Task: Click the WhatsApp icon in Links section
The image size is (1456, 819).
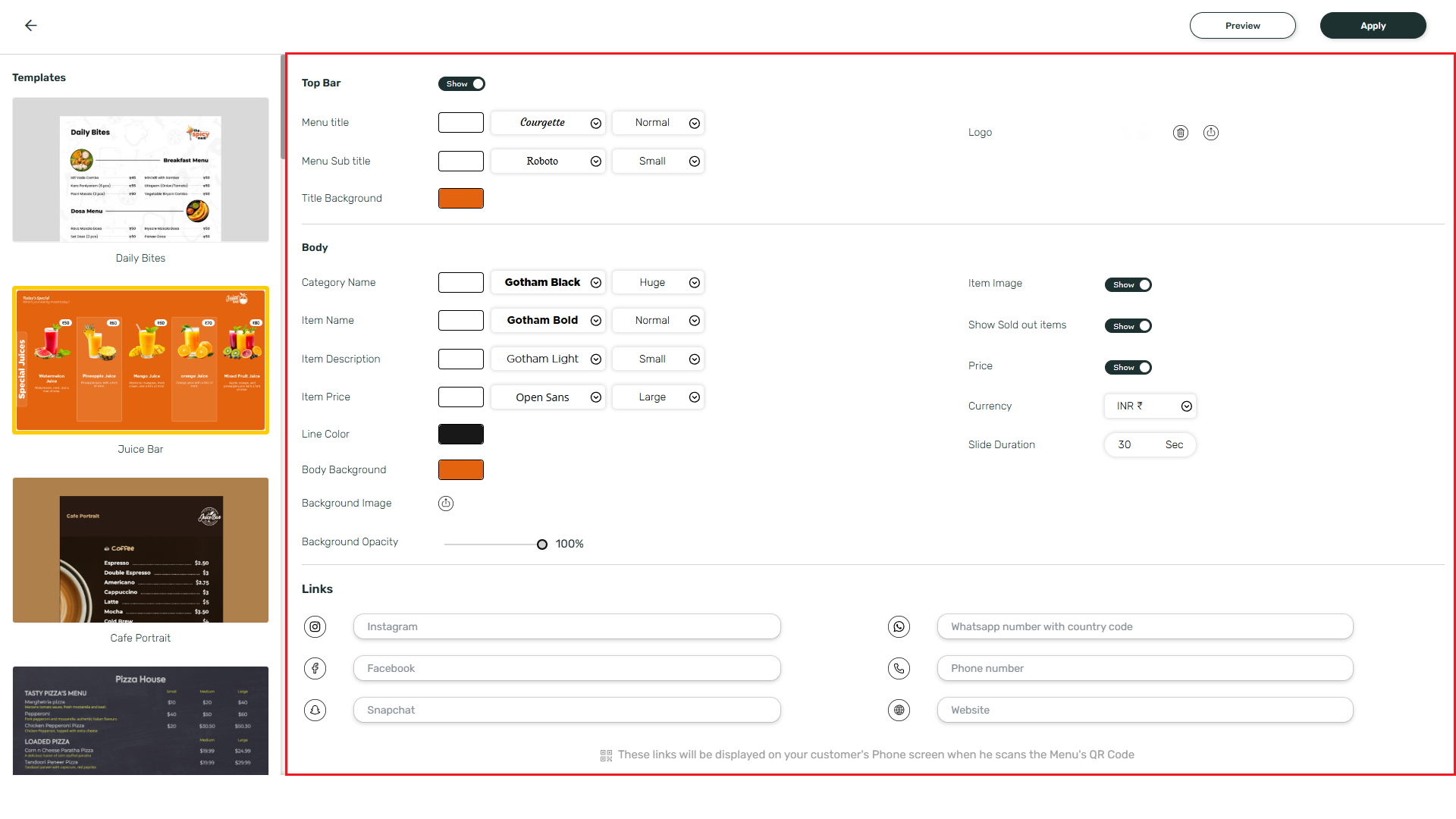Action: click(899, 626)
